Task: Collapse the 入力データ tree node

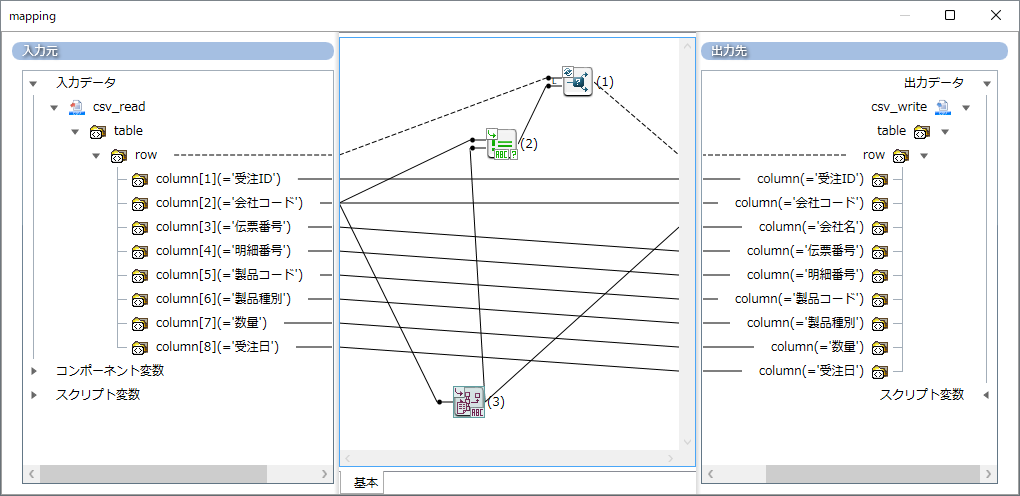Action: pyautogui.click(x=34, y=83)
